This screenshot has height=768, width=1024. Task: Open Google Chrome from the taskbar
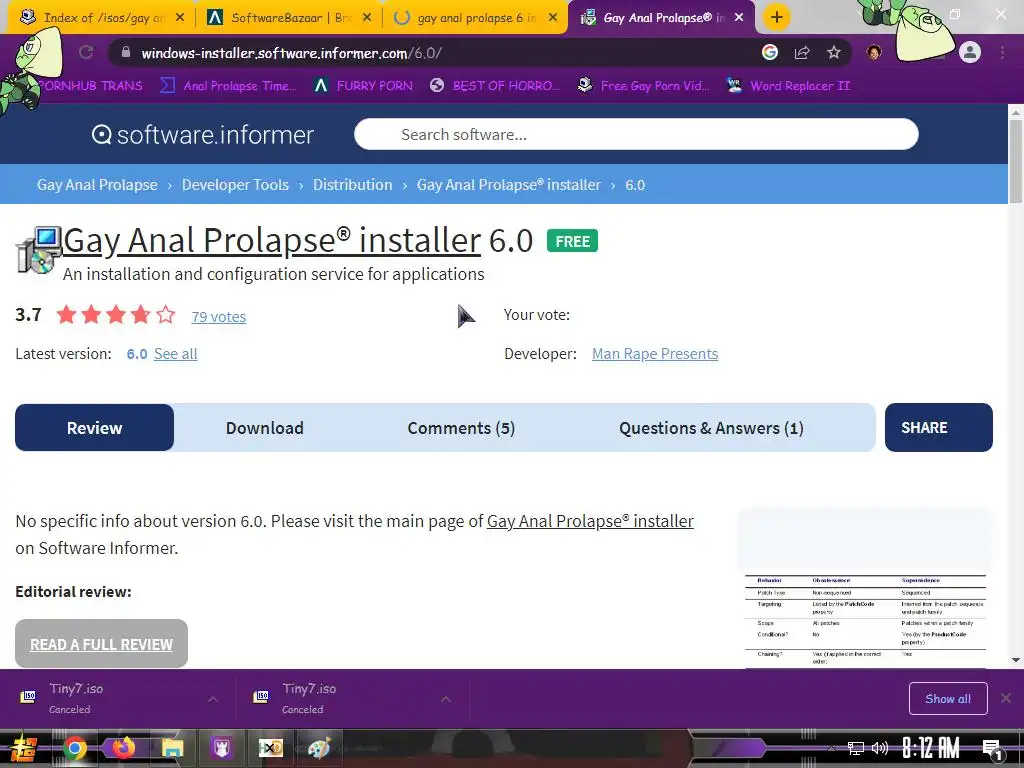74,748
